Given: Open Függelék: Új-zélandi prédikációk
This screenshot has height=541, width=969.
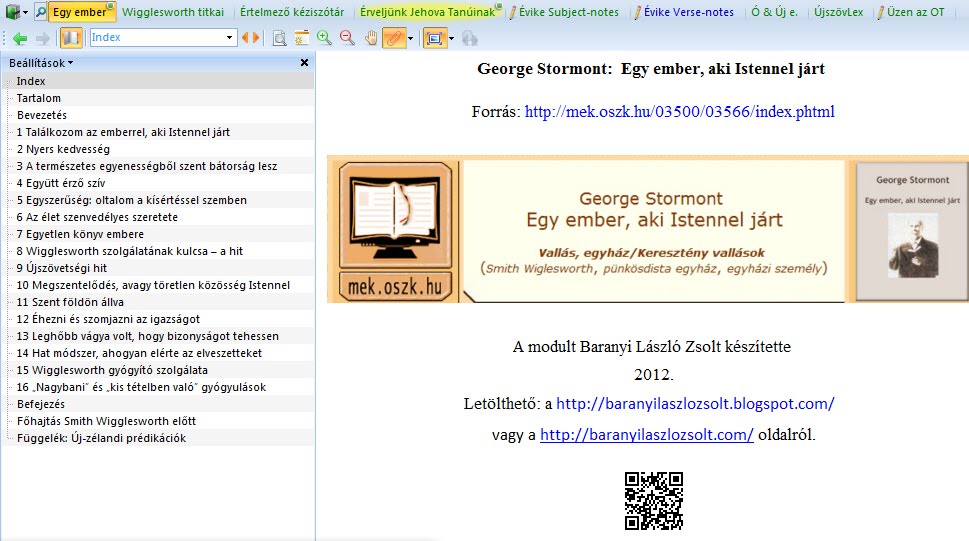Looking at the screenshot, I should (101, 438).
